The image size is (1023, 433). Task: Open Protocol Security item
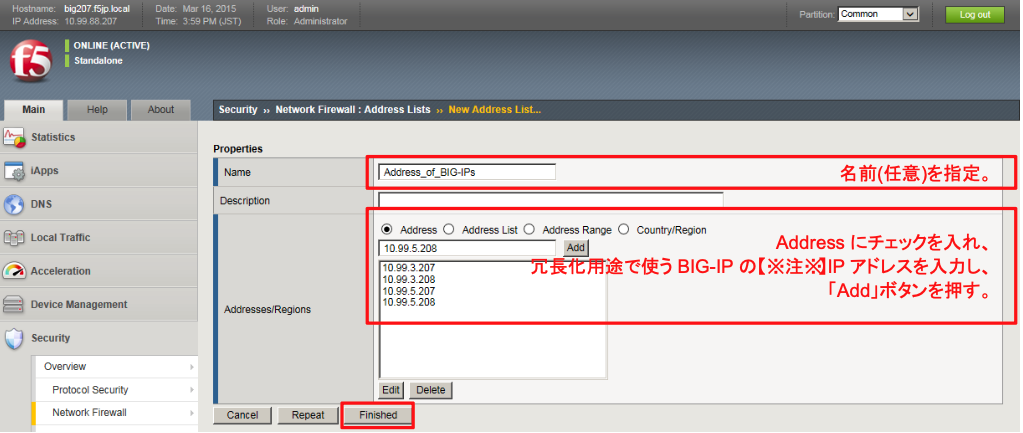[114, 390]
